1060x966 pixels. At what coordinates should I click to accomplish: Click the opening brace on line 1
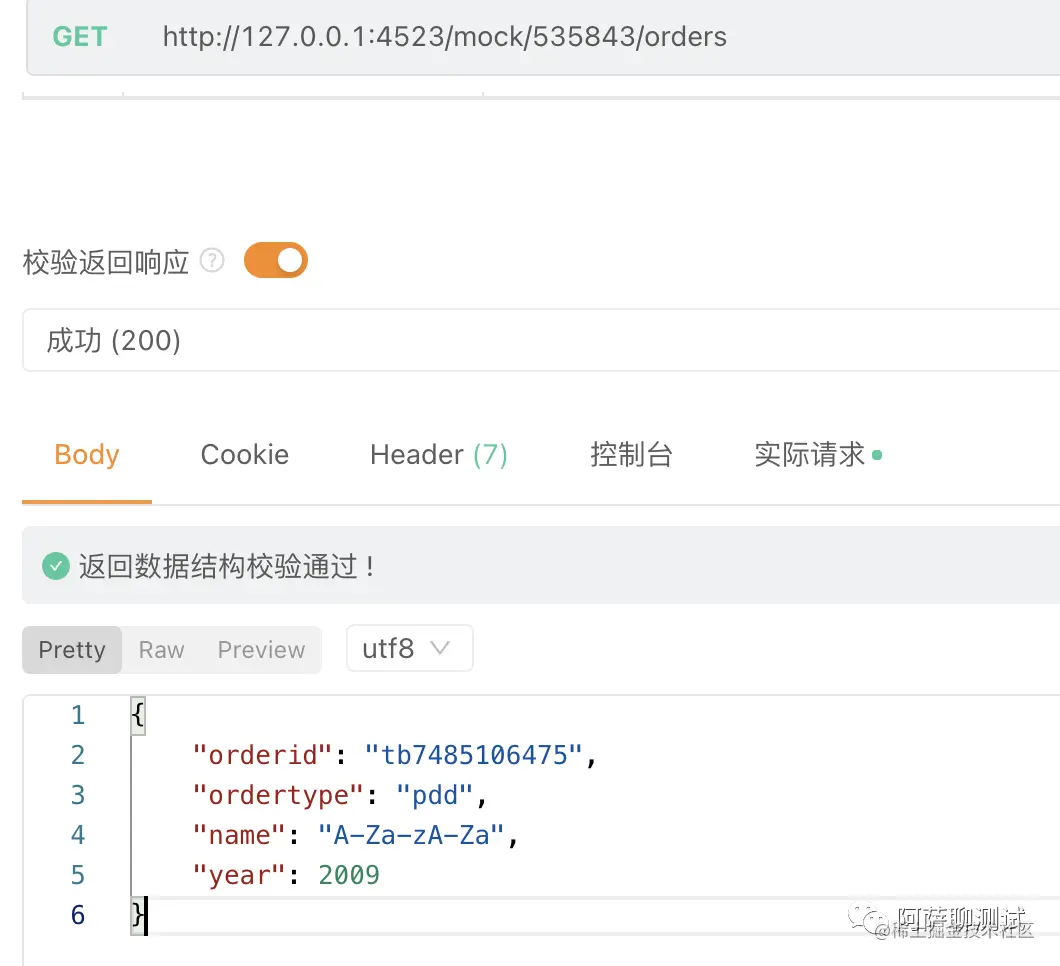click(138, 715)
